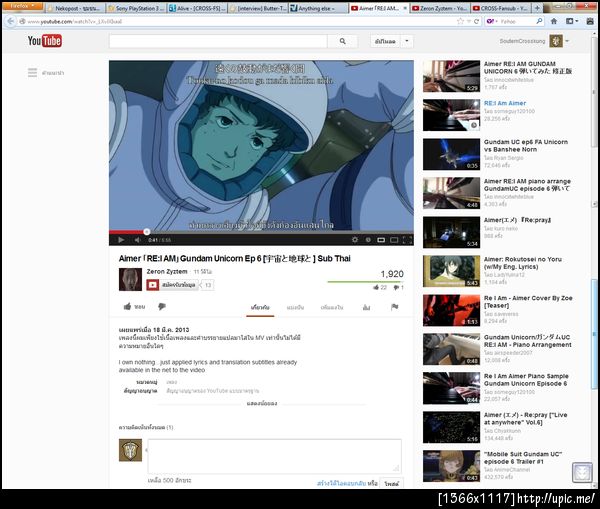Open video statistics chart icon
This screenshot has width=600, height=509.
366,307
